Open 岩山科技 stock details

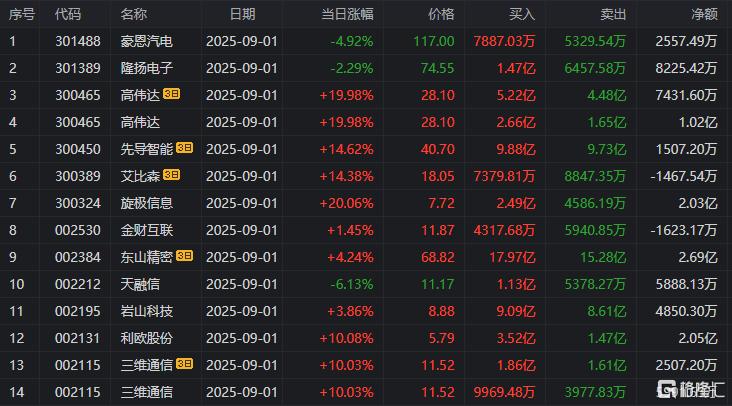tap(147, 311)
